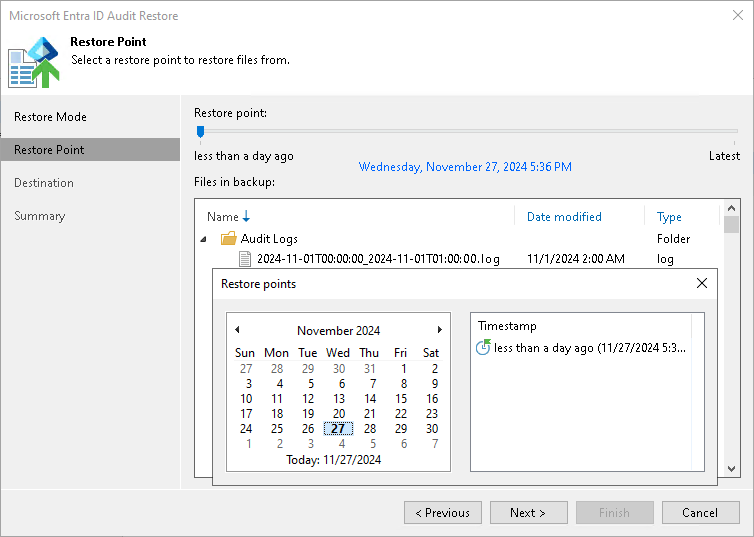This screenshot has height=537, width=754.
Task: Open the Destination wizard step
Action: tap(44, 183)
